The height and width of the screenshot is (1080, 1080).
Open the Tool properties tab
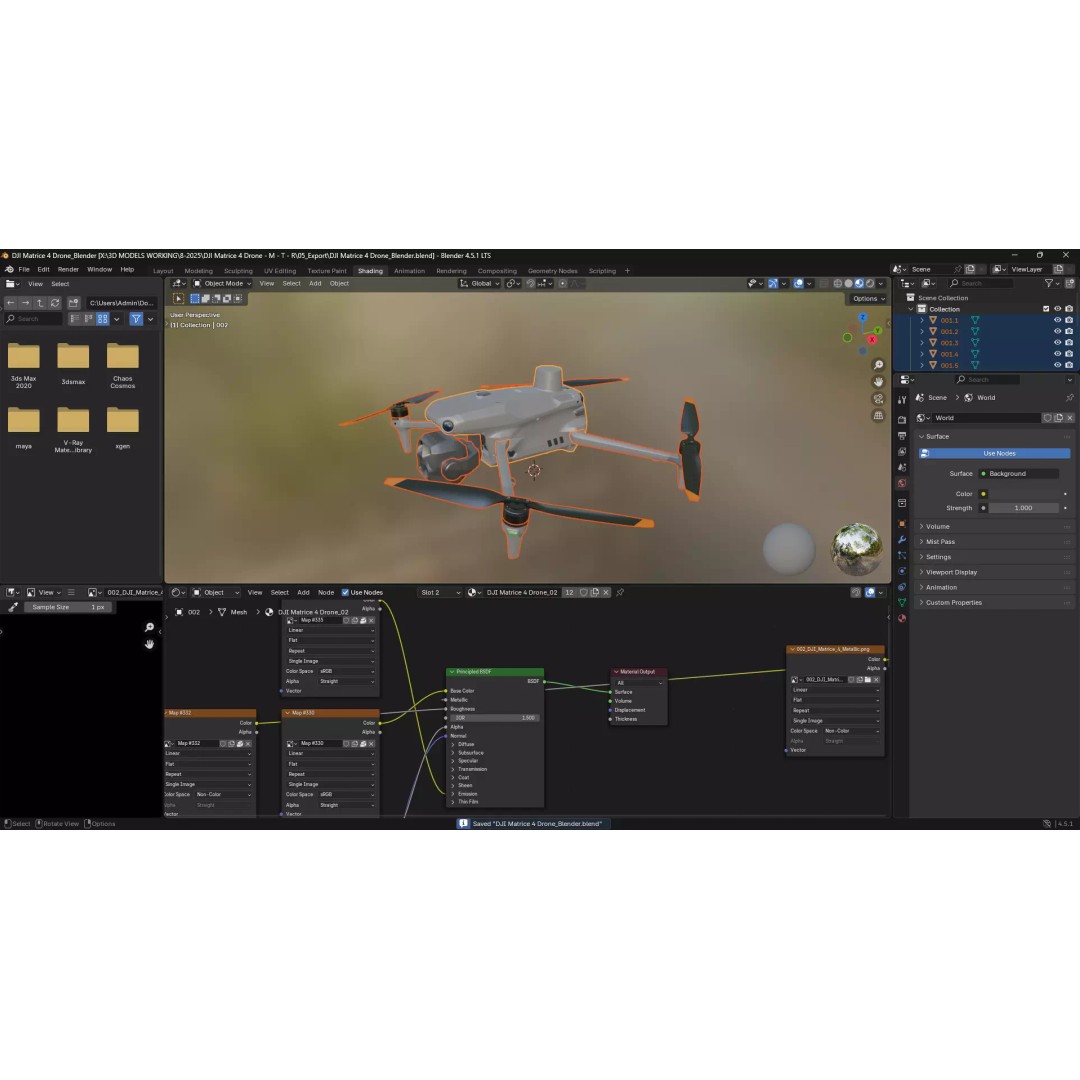(902, 399)
